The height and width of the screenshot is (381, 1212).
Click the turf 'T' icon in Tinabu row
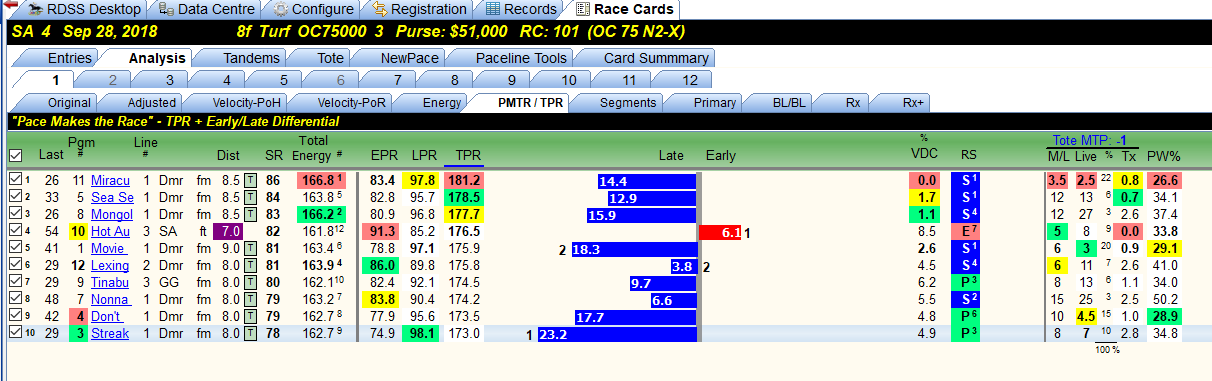click(x=251, y=282)
